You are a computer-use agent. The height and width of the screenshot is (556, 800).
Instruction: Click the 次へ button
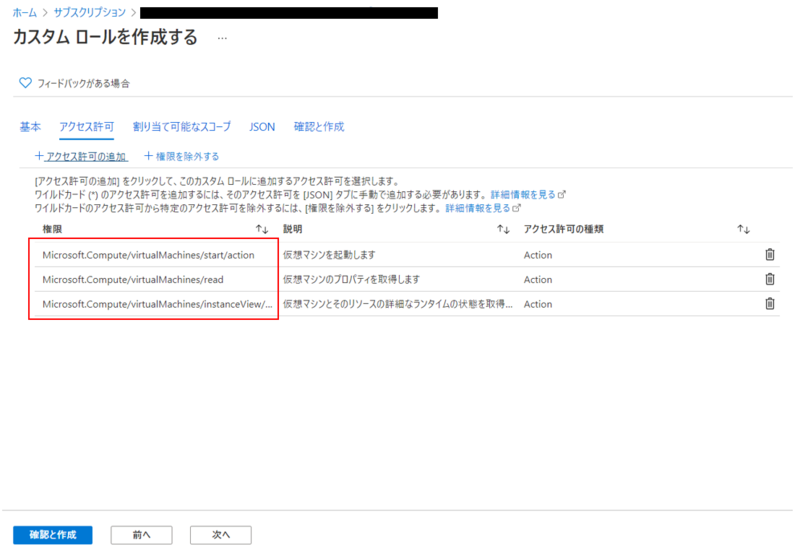pos(220,535)
